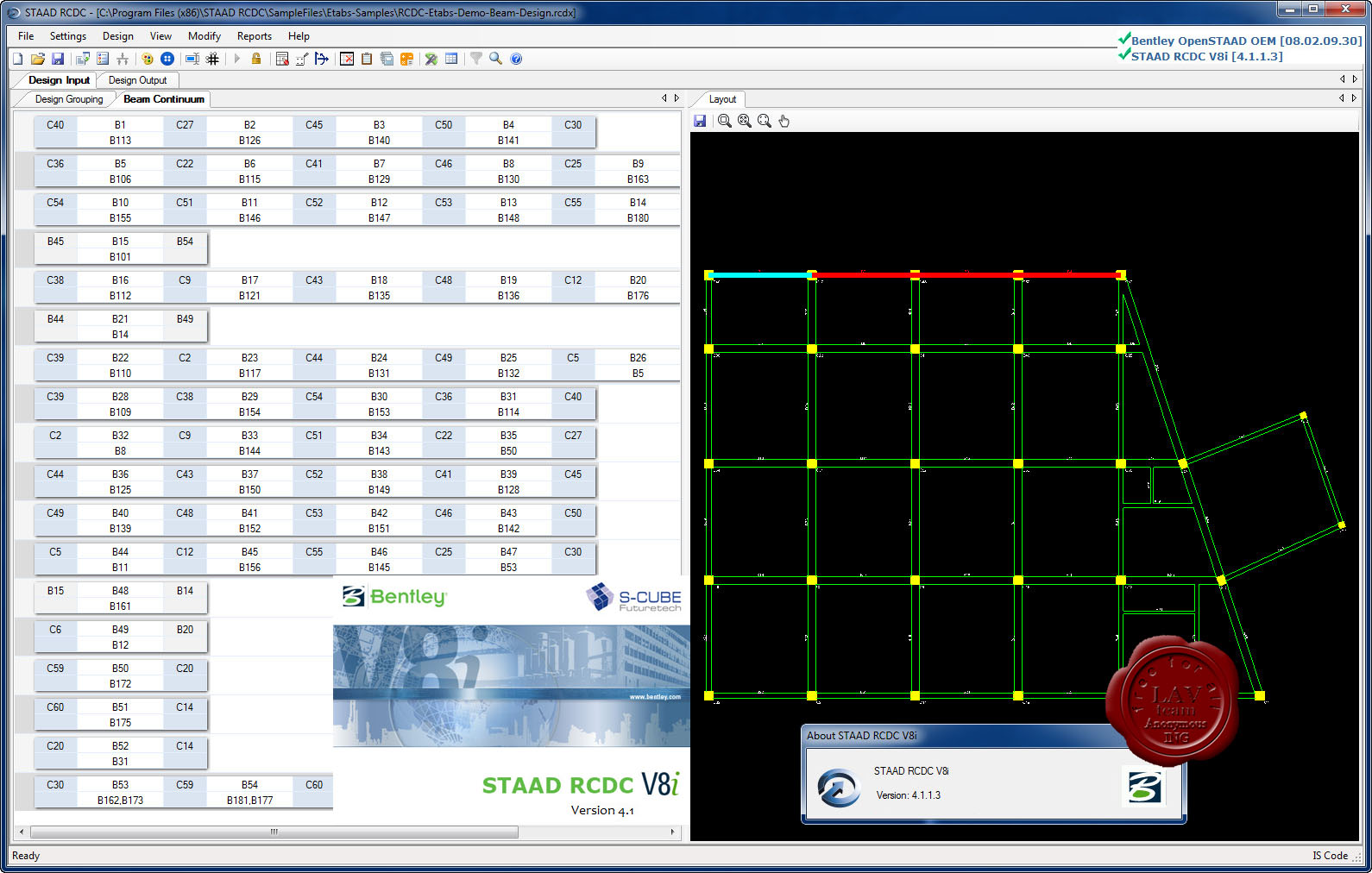Image resolution: width=1372 pixels, height=873 pixels.
Task: Click the beam span dimension icon
Action: click(x=192, y=59)
